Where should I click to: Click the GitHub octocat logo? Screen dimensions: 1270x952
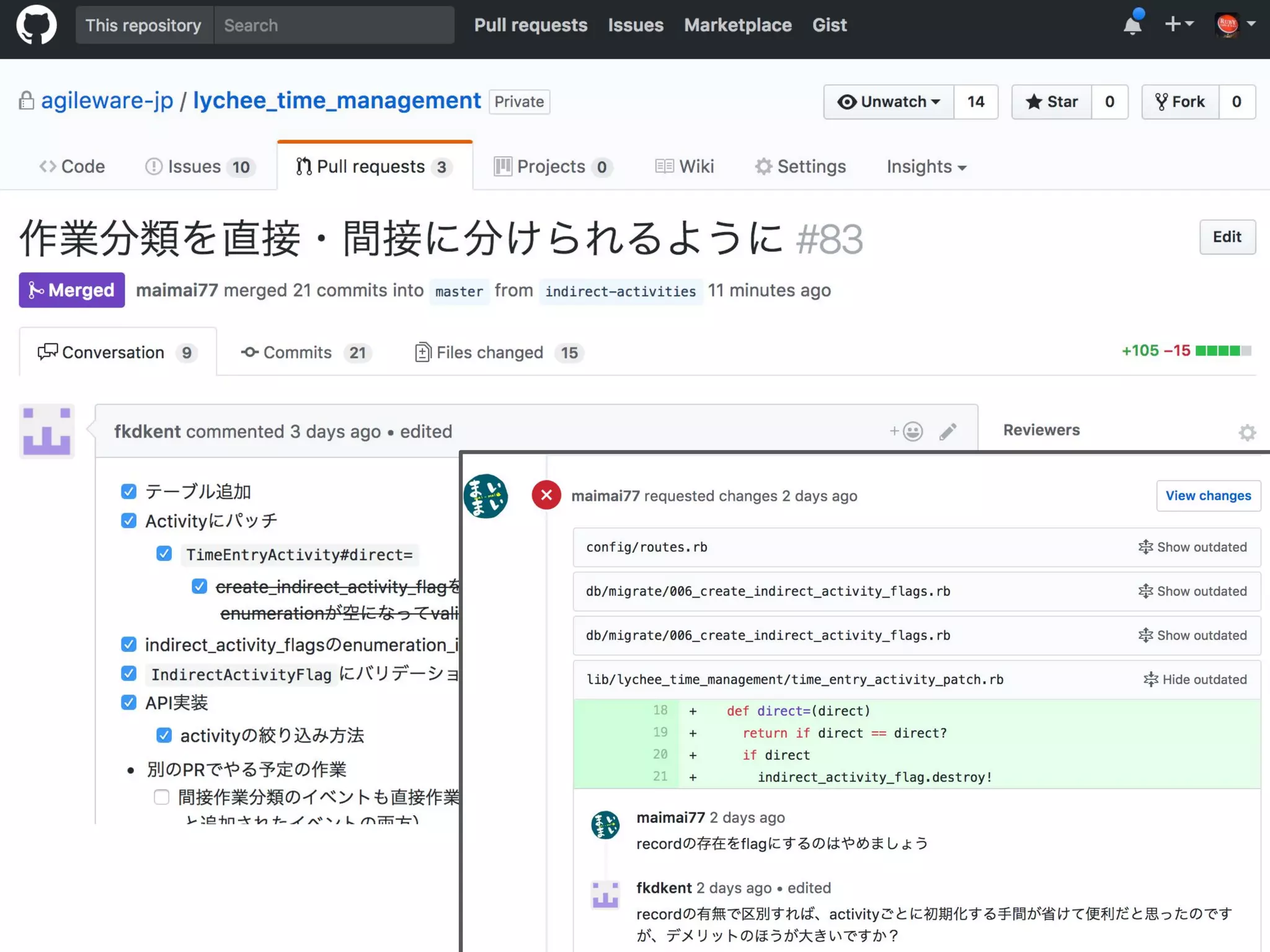click(x=36, y=25)
